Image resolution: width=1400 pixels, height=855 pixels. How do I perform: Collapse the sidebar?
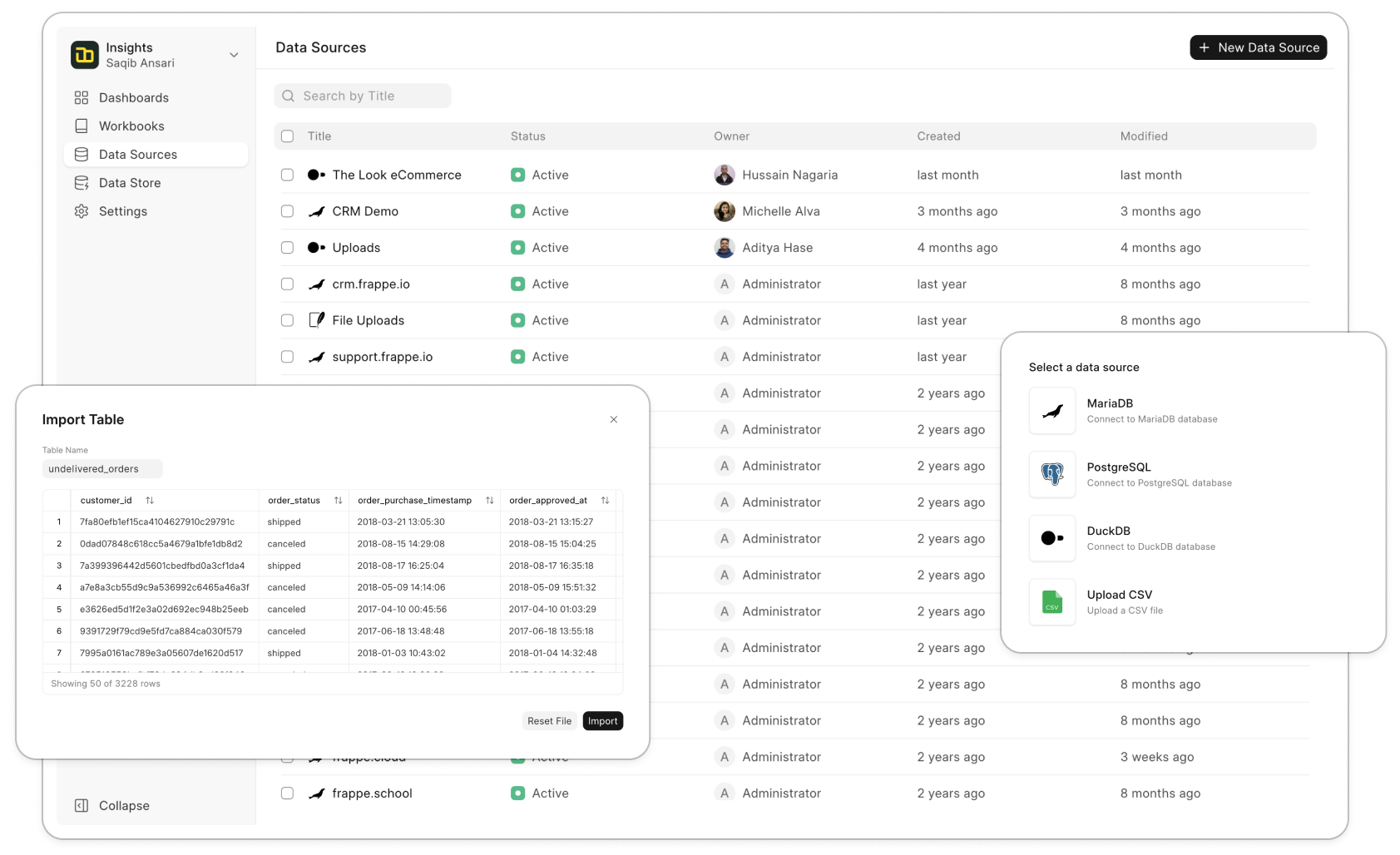pos(112,805)
